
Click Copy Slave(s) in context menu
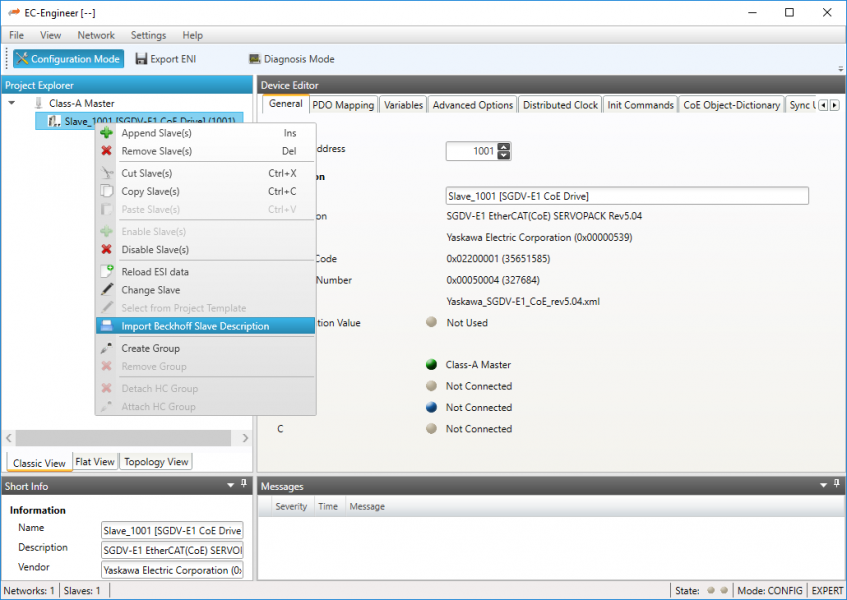point(150,191)
